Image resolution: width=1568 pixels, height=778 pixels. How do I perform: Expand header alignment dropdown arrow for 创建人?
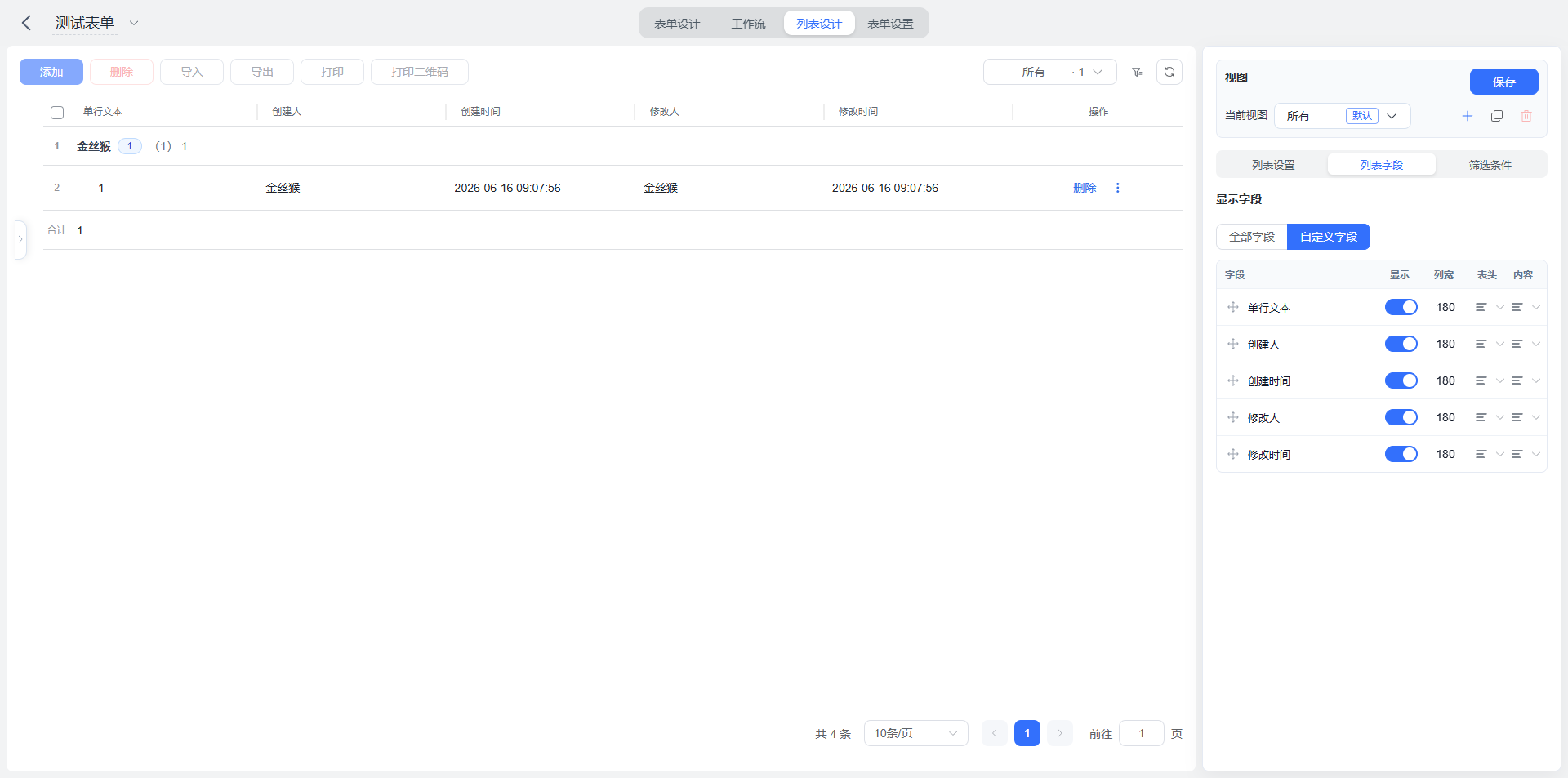(x=1500, y=344)
